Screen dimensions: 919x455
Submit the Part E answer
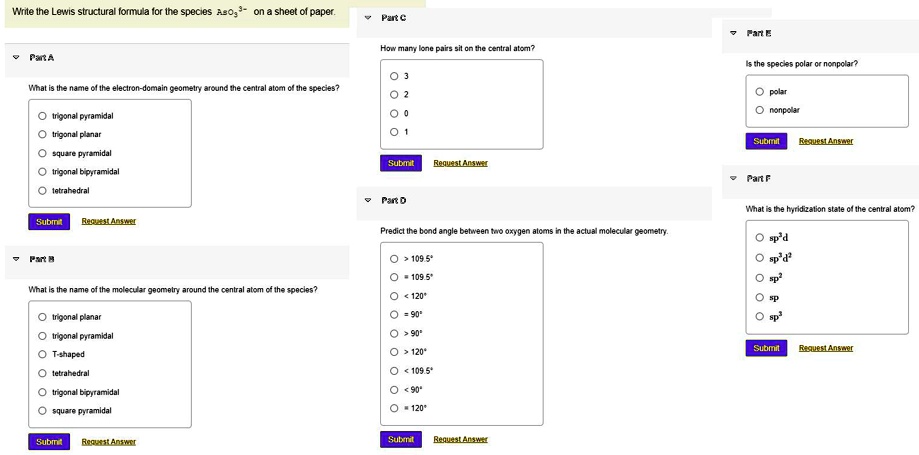point(766,141)
